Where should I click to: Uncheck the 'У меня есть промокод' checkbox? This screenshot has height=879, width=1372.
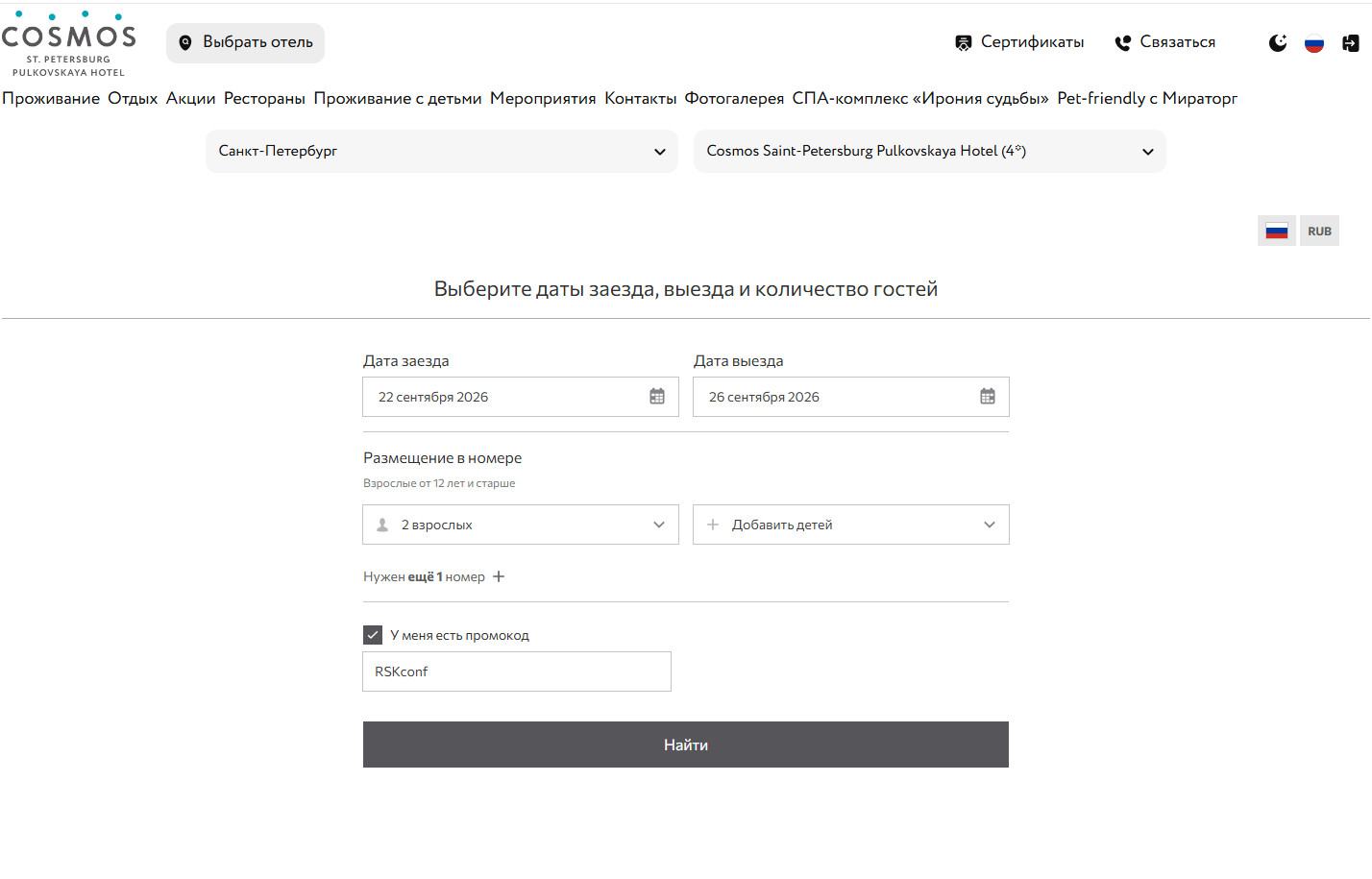click(373, 635)
